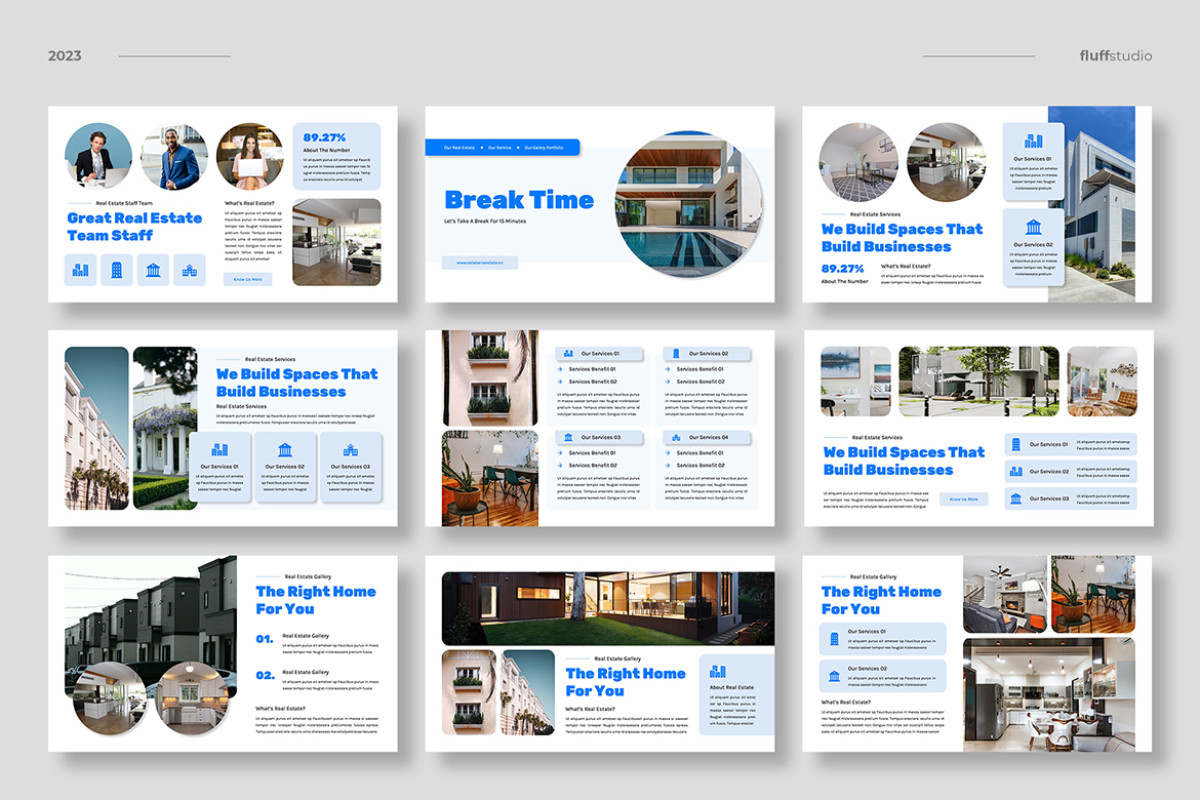Click the chart icon in Our Services 01 card top-right slide

point(1033,141)
